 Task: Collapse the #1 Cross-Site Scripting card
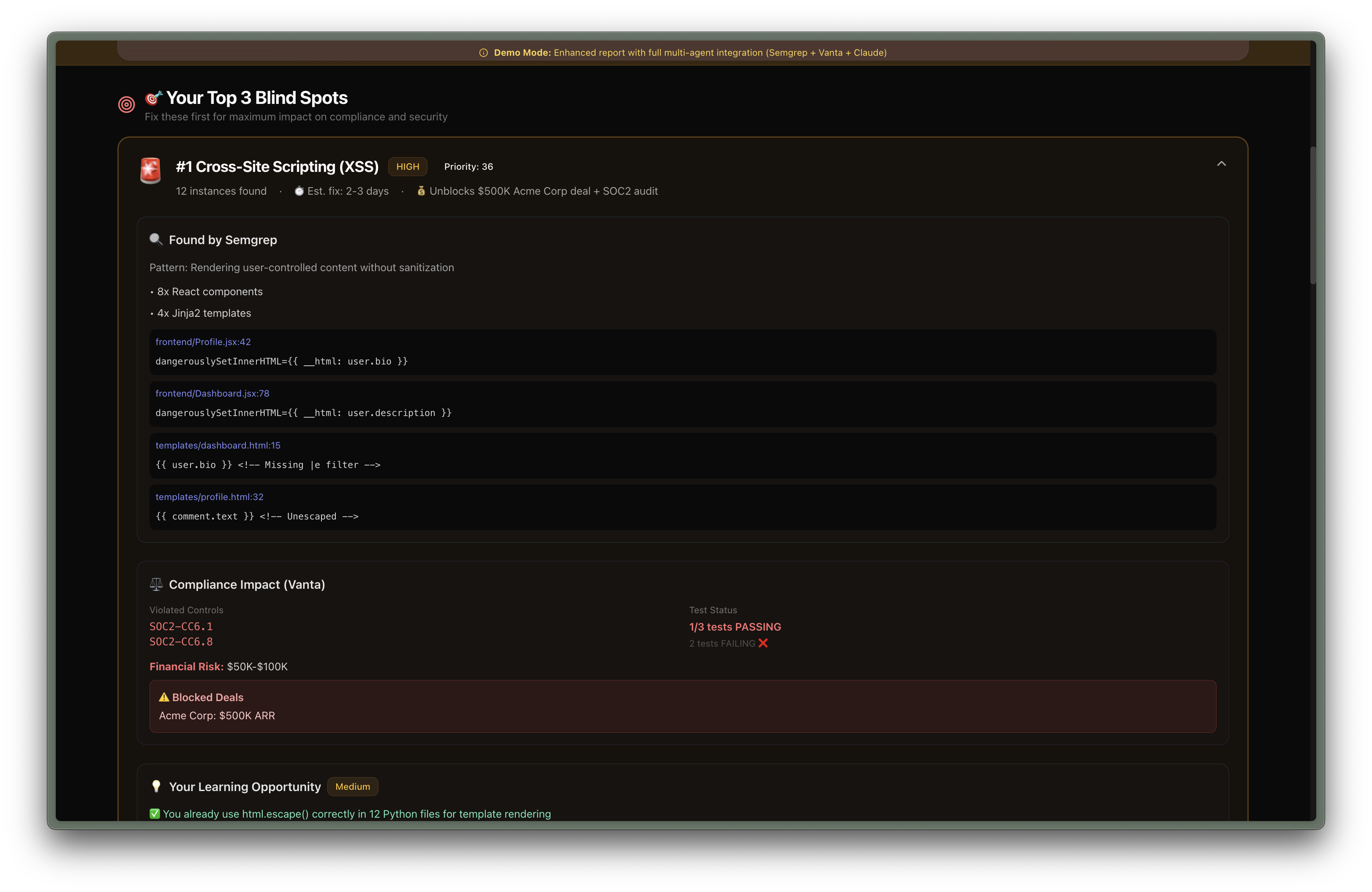tap(1221, 164)
